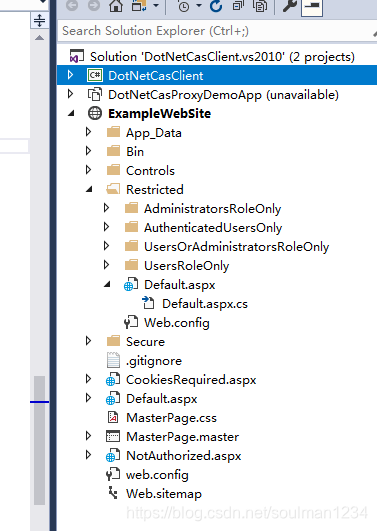
Task: Open Properties via the wrench icon
Action: click(289, 6)
